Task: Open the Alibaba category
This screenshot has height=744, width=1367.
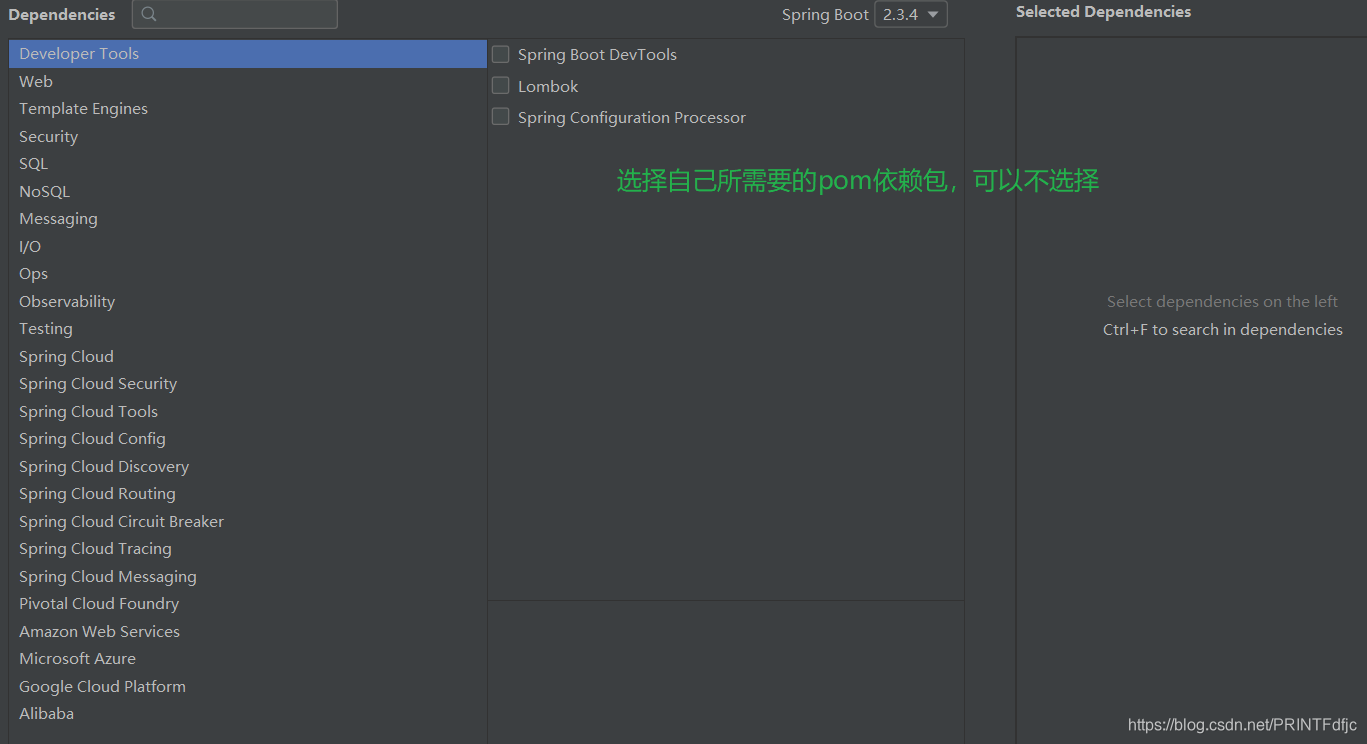Action: coord(247,714)
